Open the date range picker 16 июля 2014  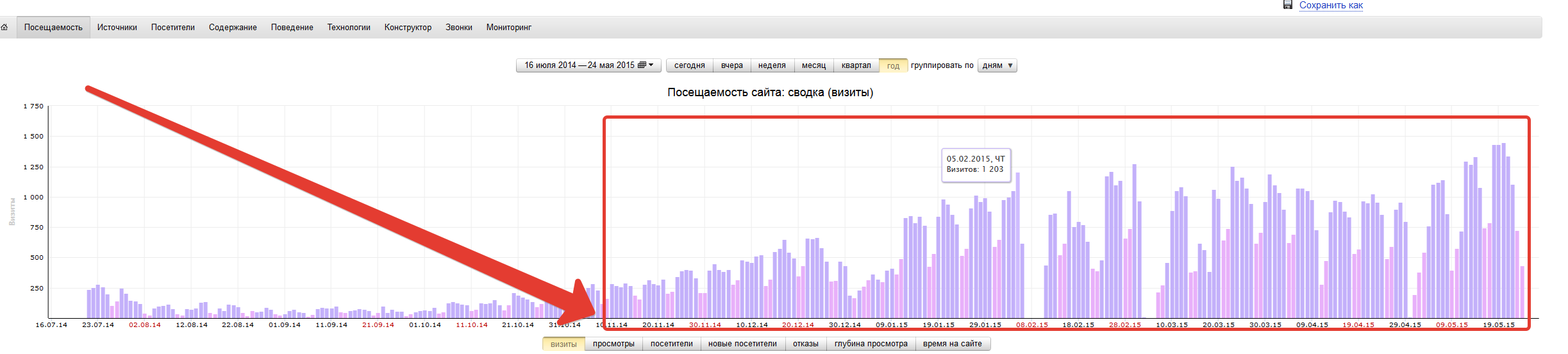point(588,65)
